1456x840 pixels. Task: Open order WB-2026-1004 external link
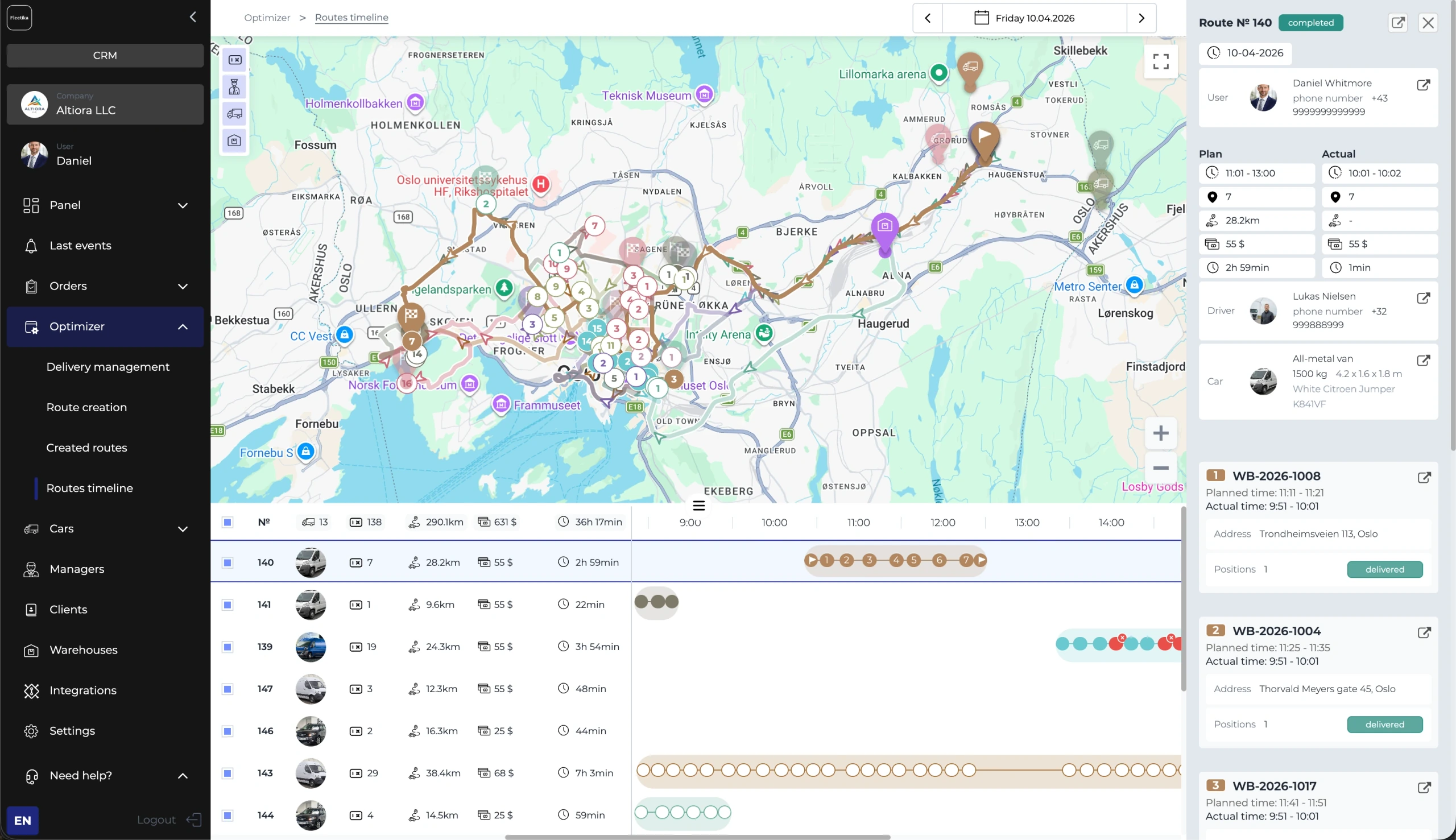tap(1424, 633)
